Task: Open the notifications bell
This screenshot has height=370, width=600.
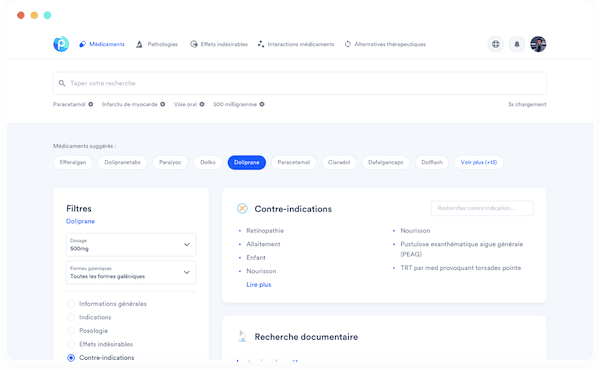Action: pos(517,44)
